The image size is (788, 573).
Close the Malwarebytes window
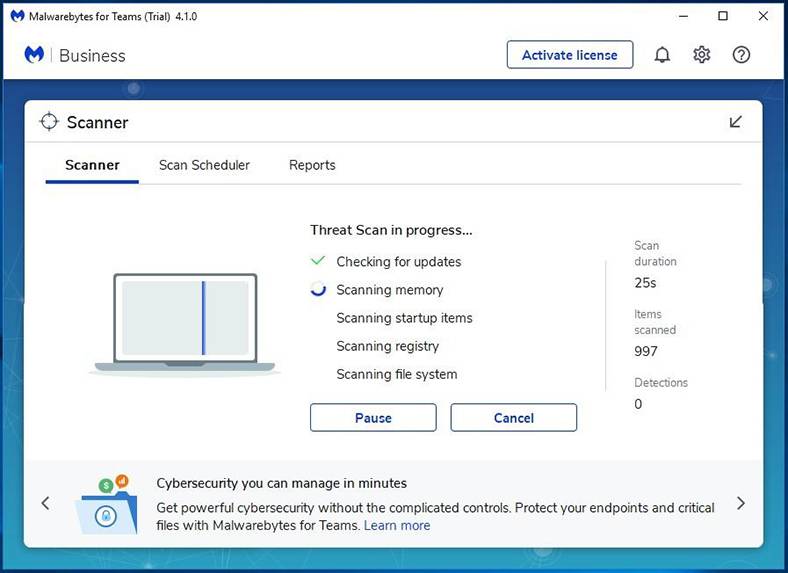point(763,16)
